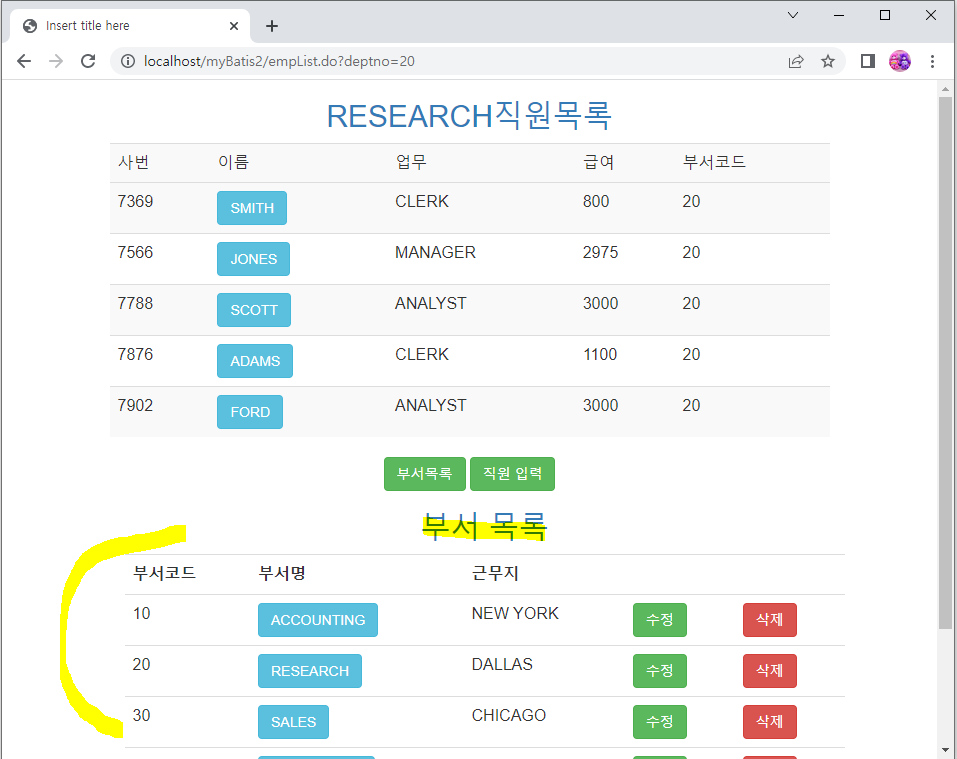957x759 pixels.
Task: Click the DALLAS location cell
Action: click(x=502, y=664)
